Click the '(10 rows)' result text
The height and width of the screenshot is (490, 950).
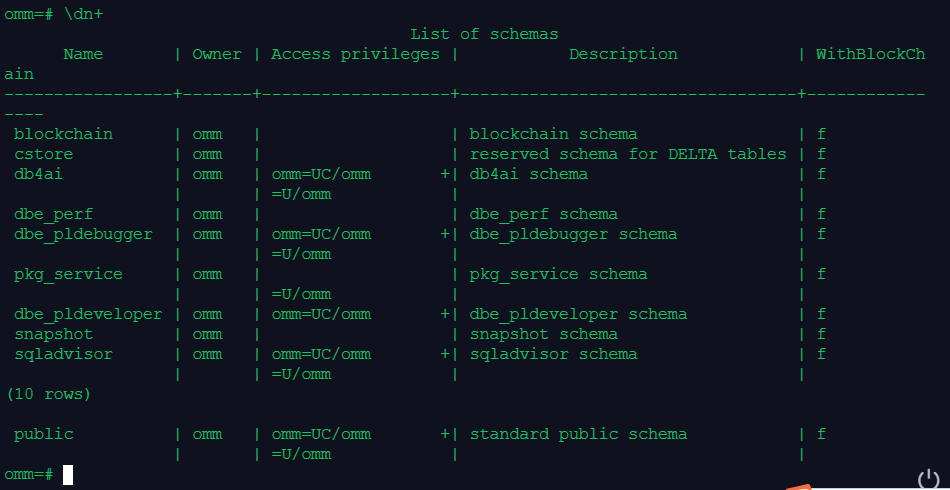tap(48, 394)
